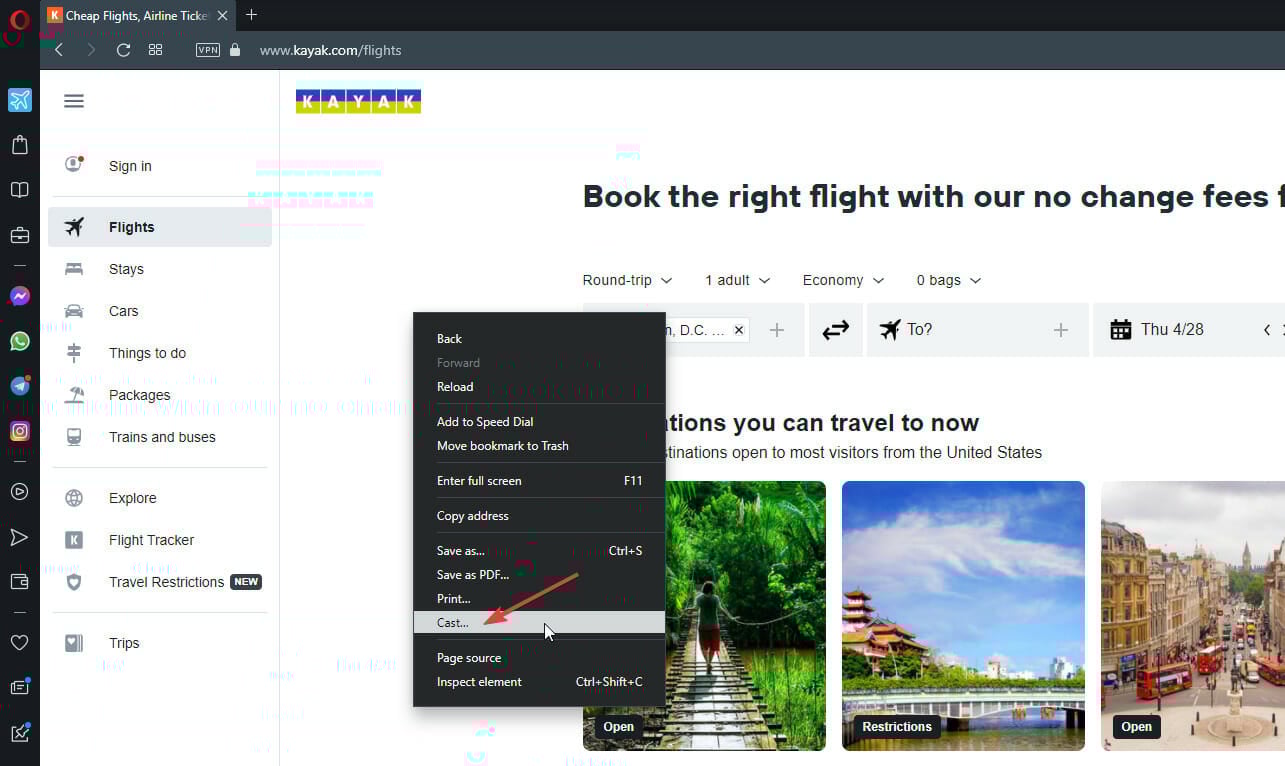Open the 0 bags dropdown

coord(949,281)
